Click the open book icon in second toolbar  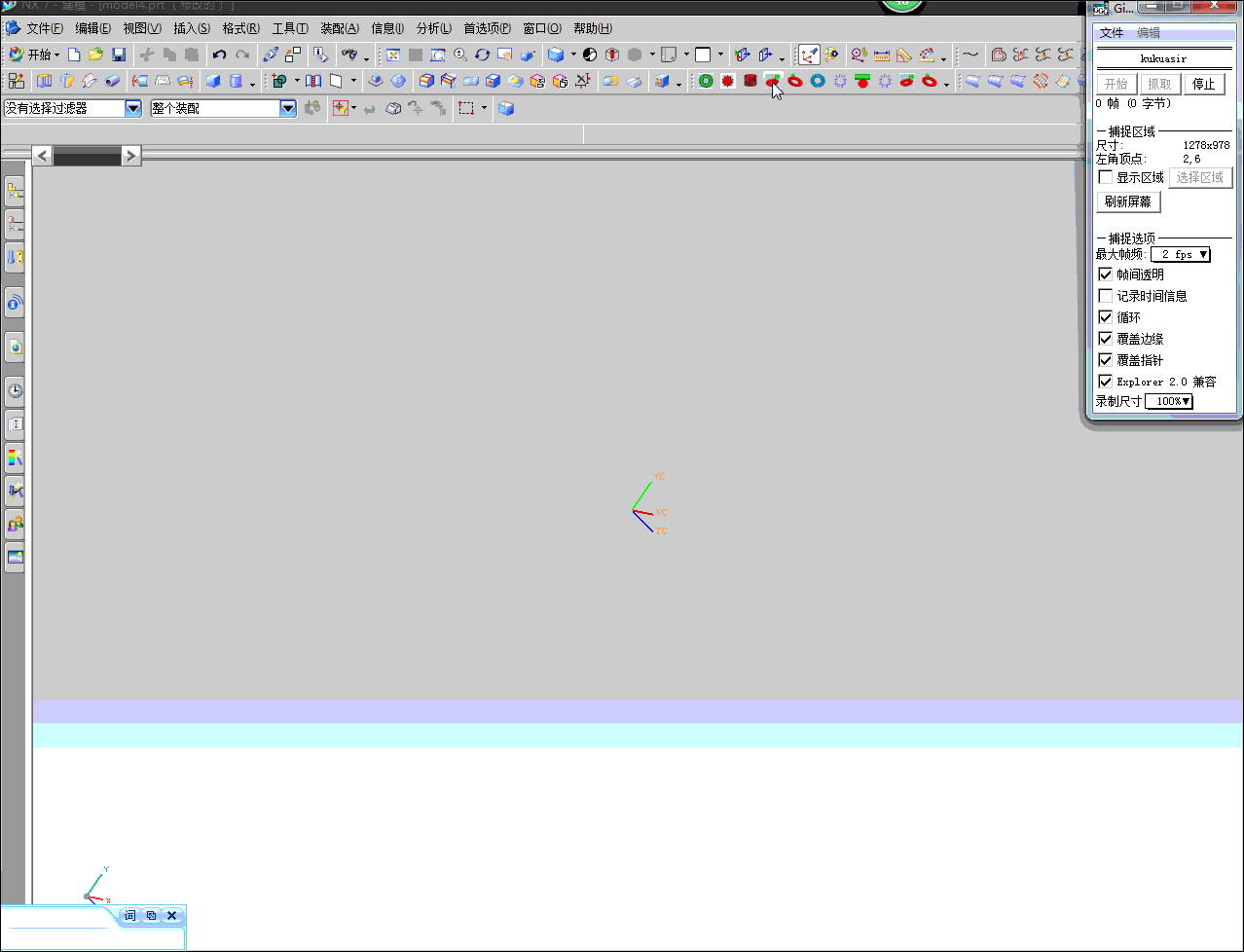[x=313, y=81]
